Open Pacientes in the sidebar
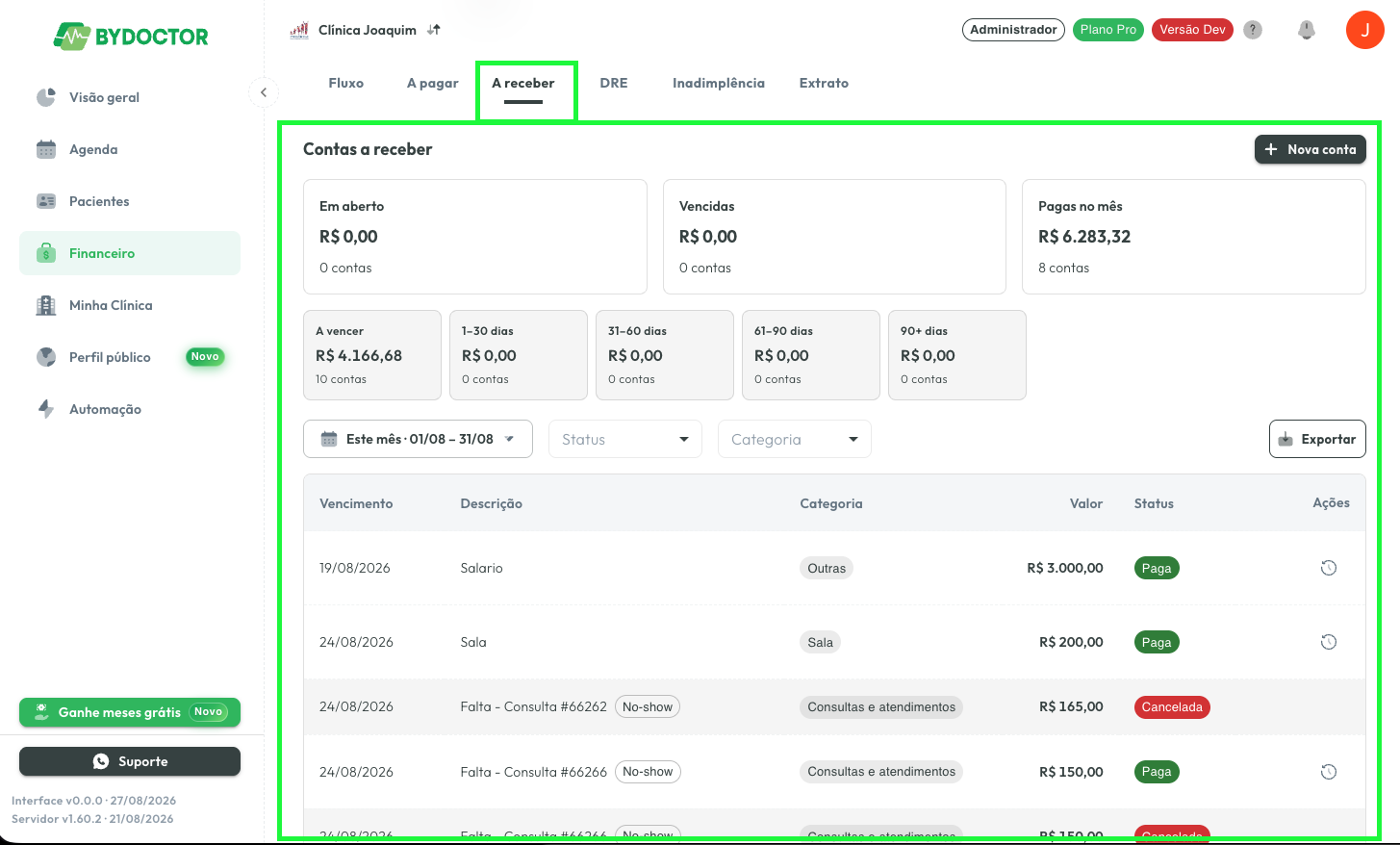 point(130,201)
